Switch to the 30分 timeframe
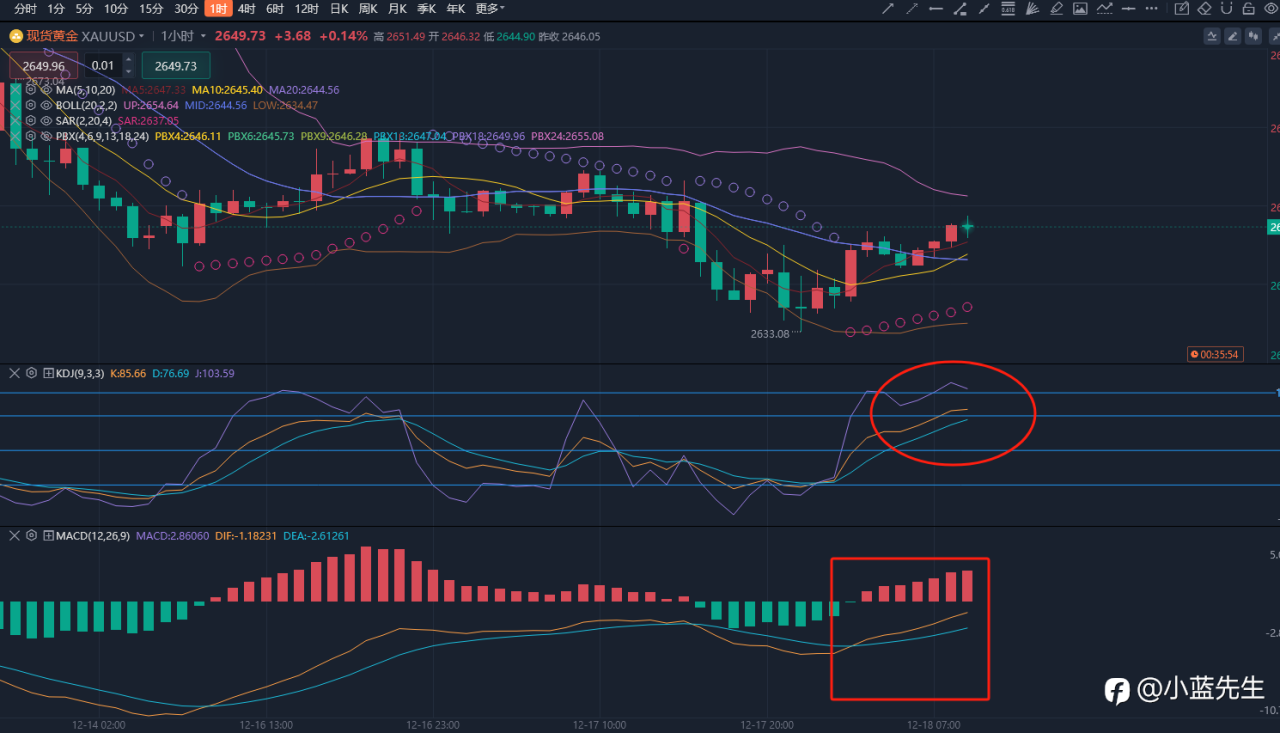Screen dimensions: 1280x733 (x=186, y=9)
